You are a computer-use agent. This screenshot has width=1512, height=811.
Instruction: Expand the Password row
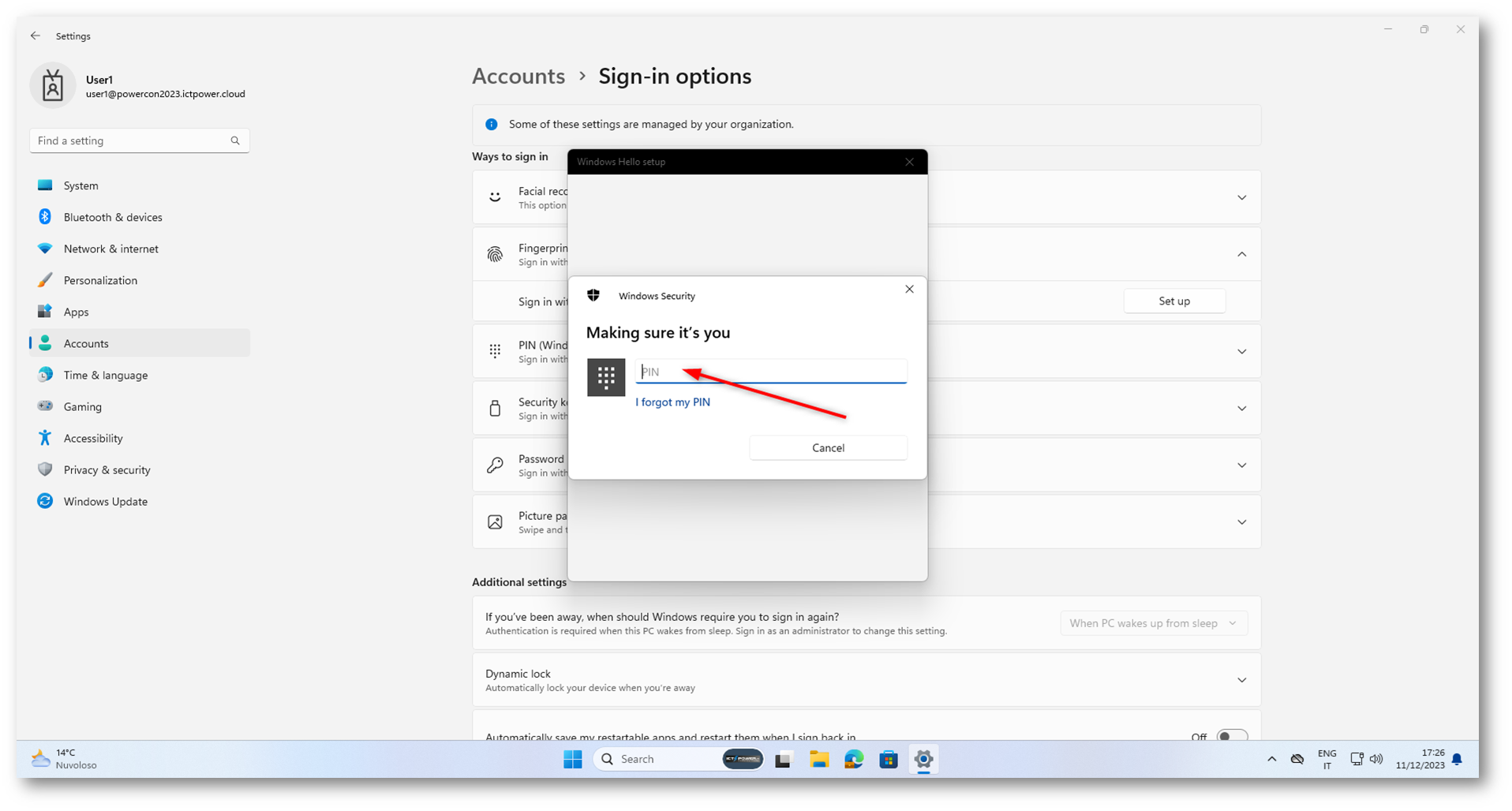point(1241,465)
